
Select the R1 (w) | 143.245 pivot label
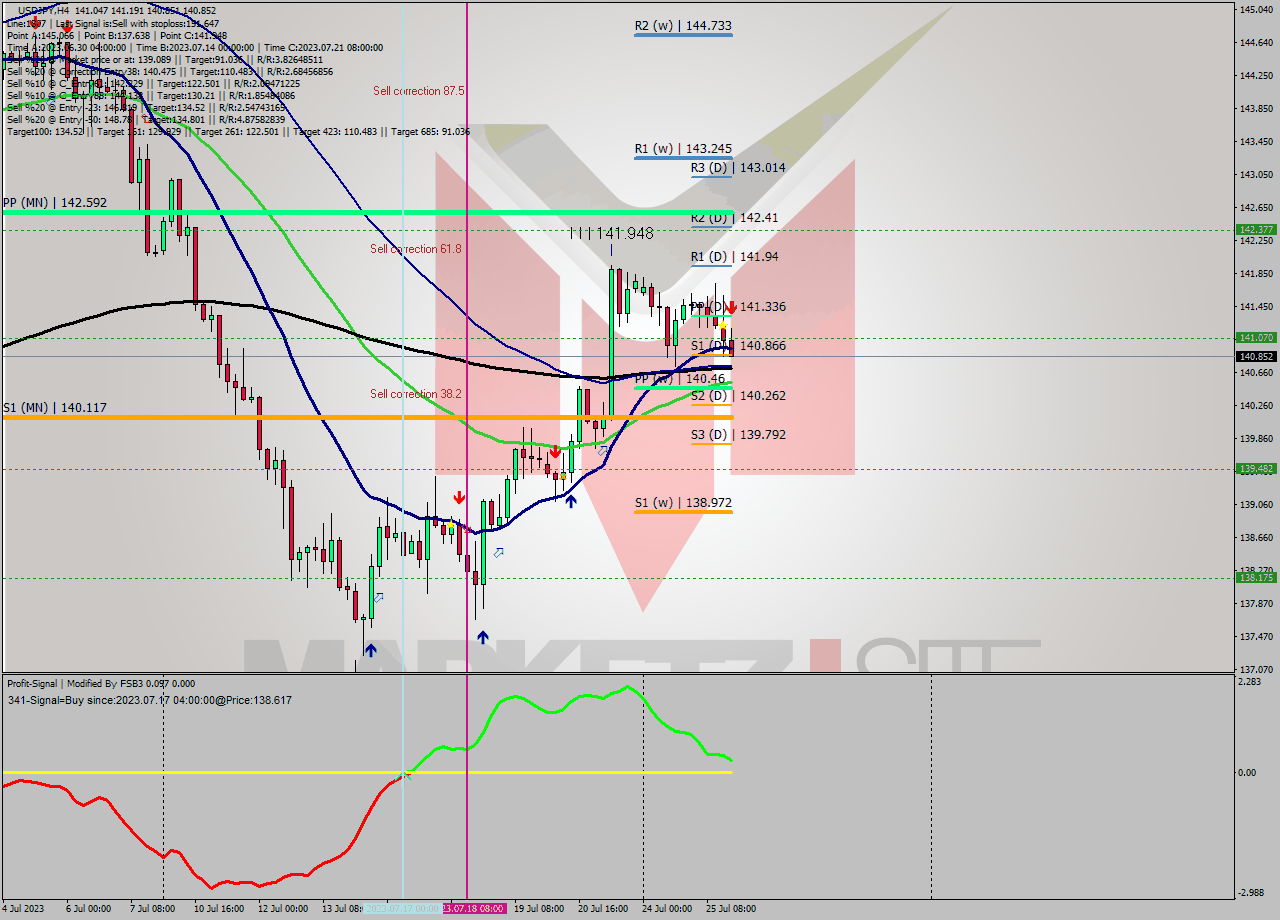pos(683,149)
